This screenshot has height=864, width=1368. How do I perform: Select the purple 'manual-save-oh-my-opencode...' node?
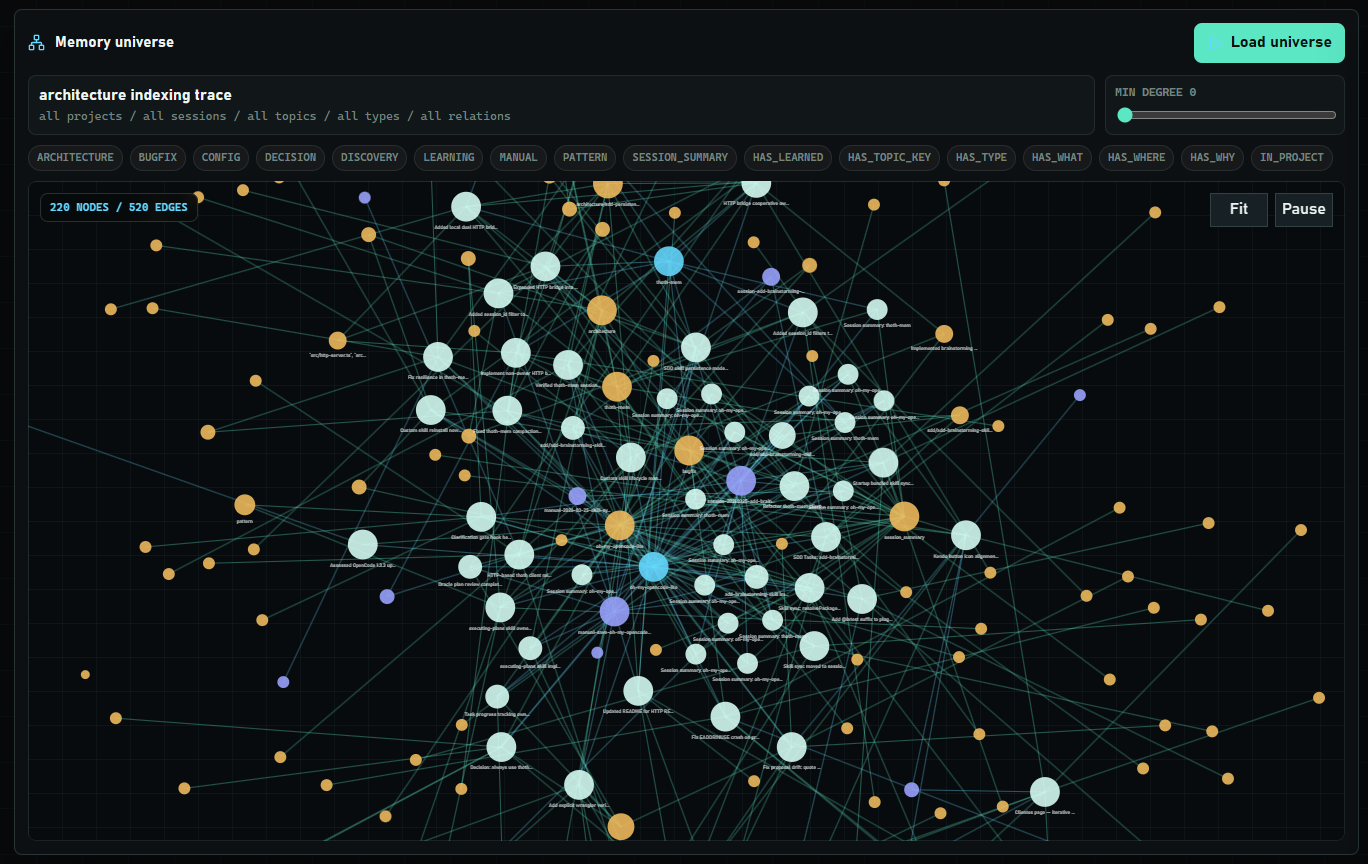tap(615, 612)
